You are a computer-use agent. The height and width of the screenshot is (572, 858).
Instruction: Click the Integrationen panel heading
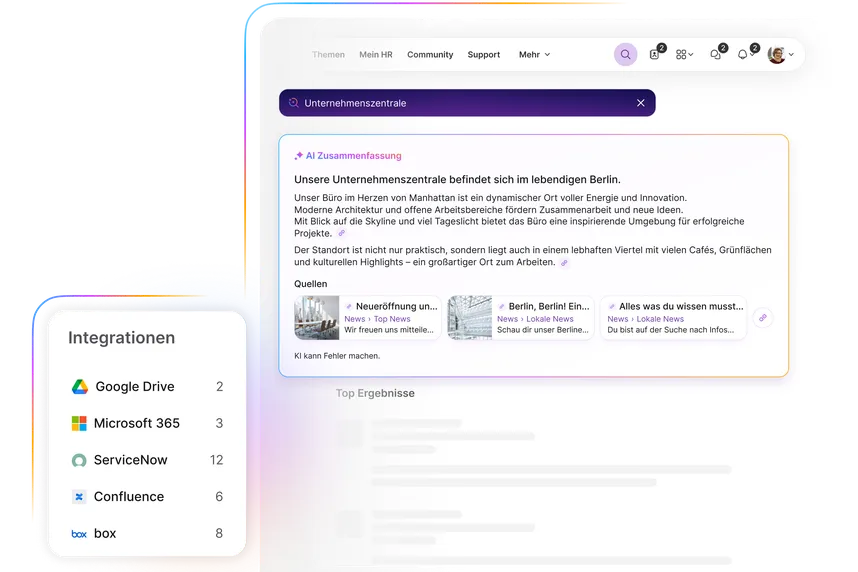(121, 338)
